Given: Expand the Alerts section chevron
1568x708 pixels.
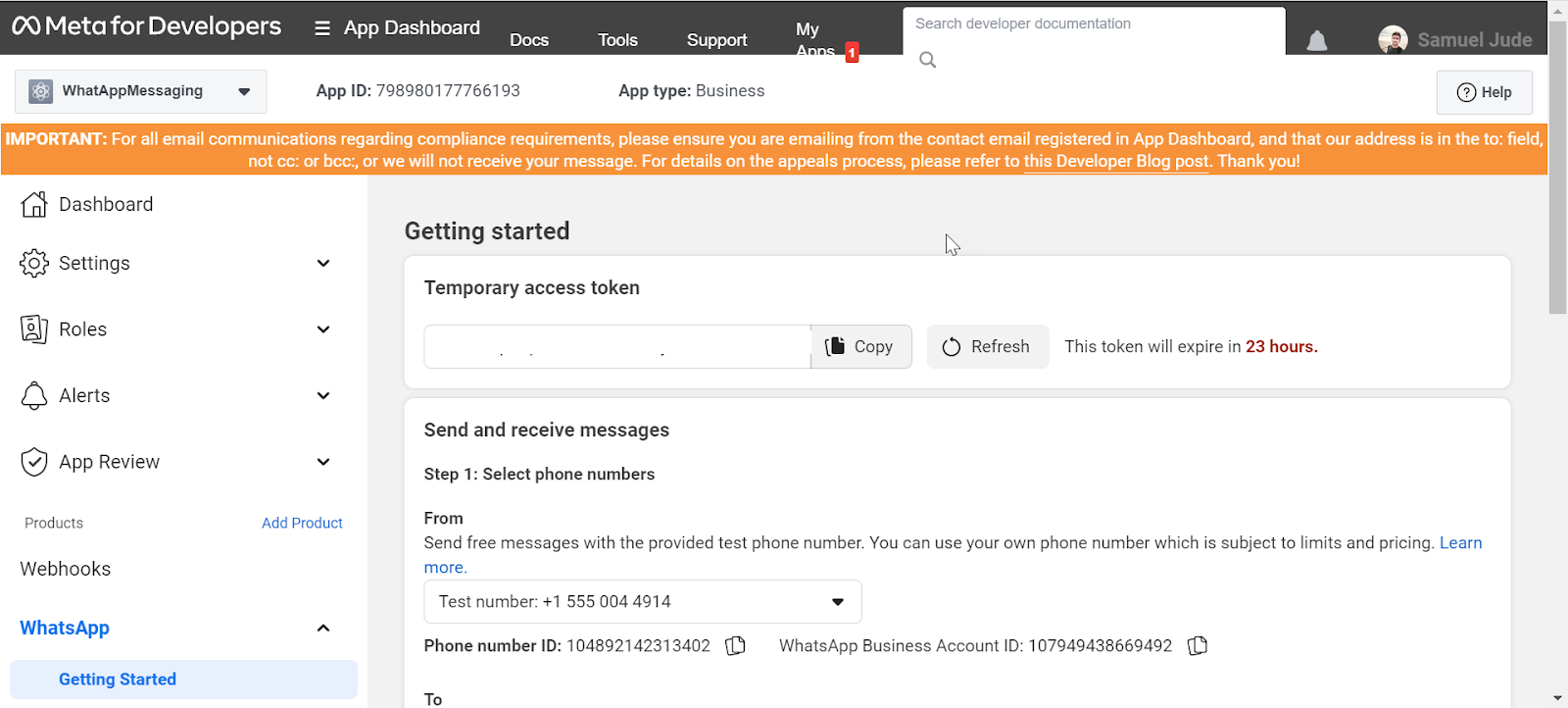Looking at the screenshot, I should (323, 395).
